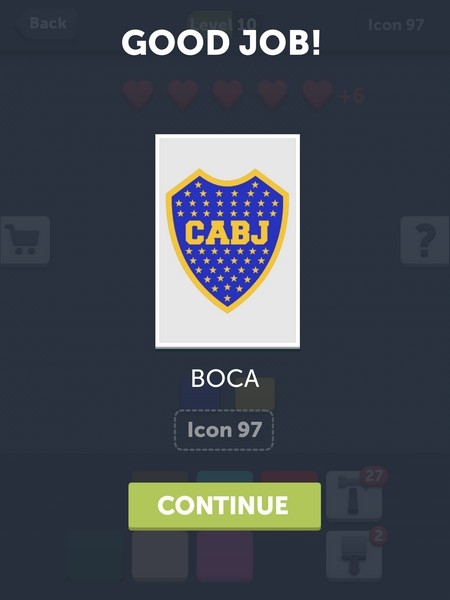
Task: Click the first heart life icon
Action: coord(138,94)
